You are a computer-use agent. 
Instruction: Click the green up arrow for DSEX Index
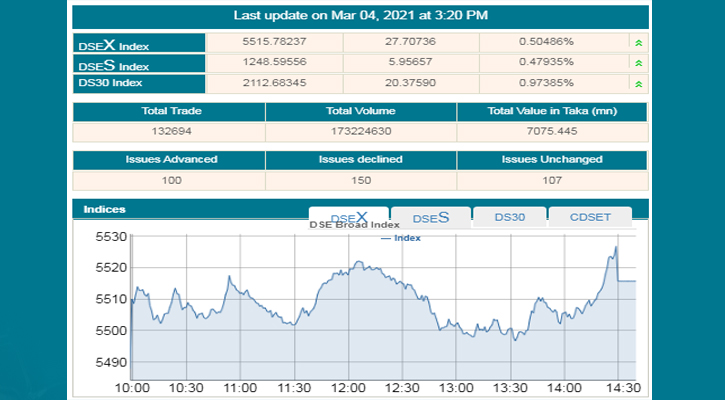pyautogui.click(x=637, y=42)
